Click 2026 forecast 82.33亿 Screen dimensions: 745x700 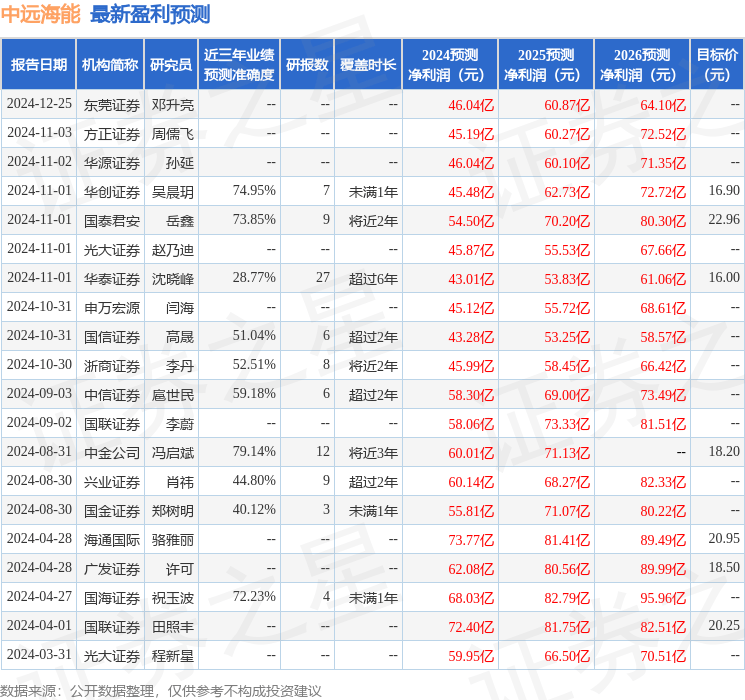pyautogui.click(x=663, y=482)
